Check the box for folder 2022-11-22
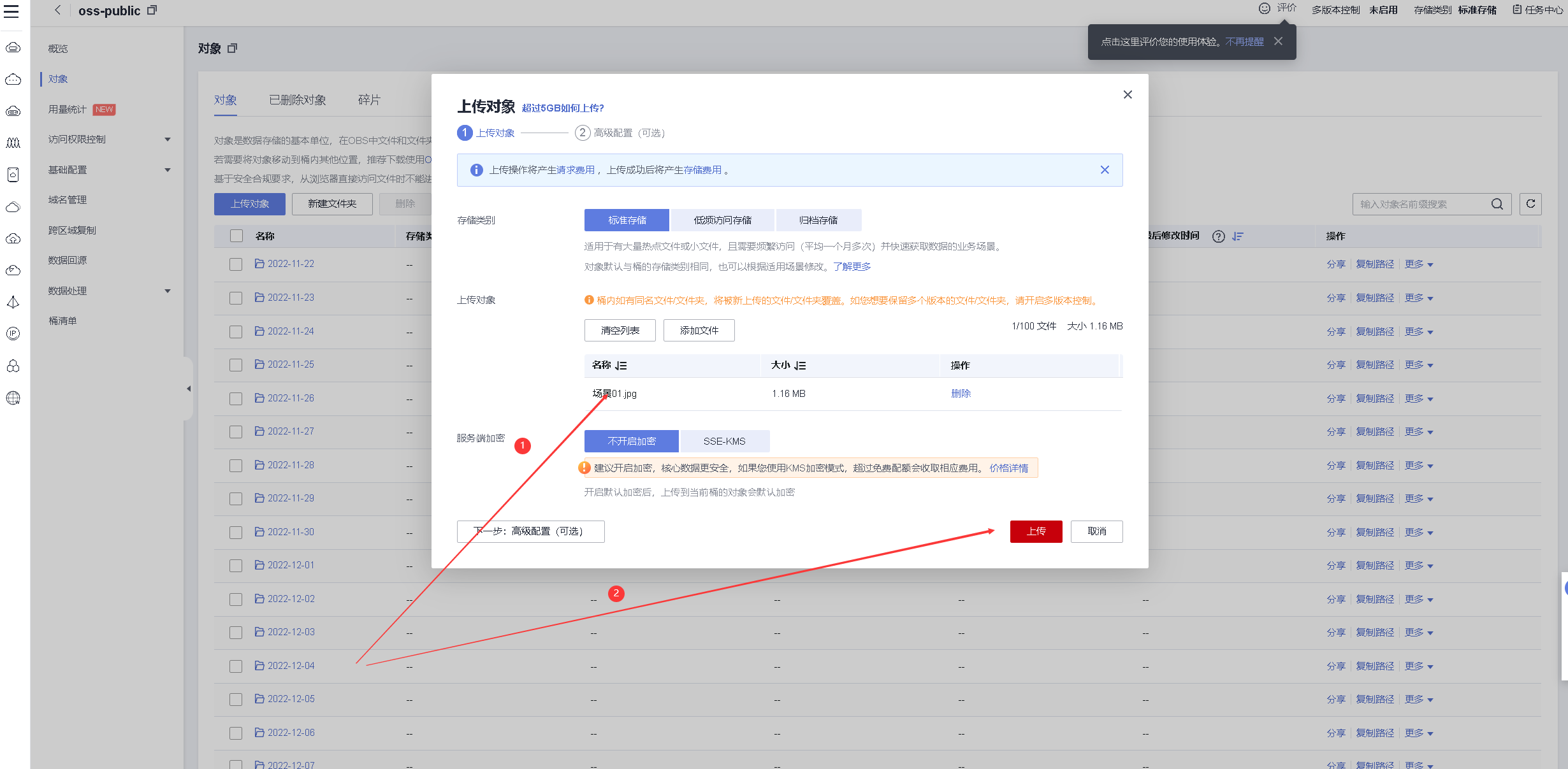The width and height of the screenshot is (1568, 769). (x=236, y=264)
